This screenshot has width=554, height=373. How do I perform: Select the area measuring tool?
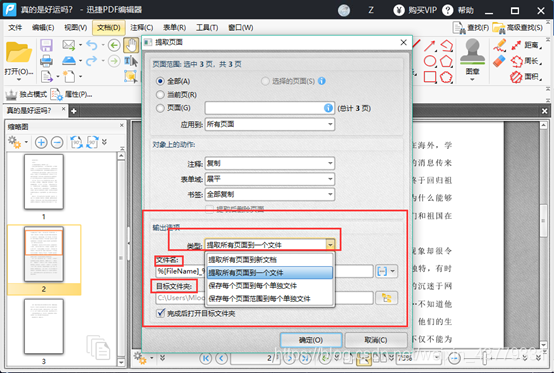click(x=526, y=77)
